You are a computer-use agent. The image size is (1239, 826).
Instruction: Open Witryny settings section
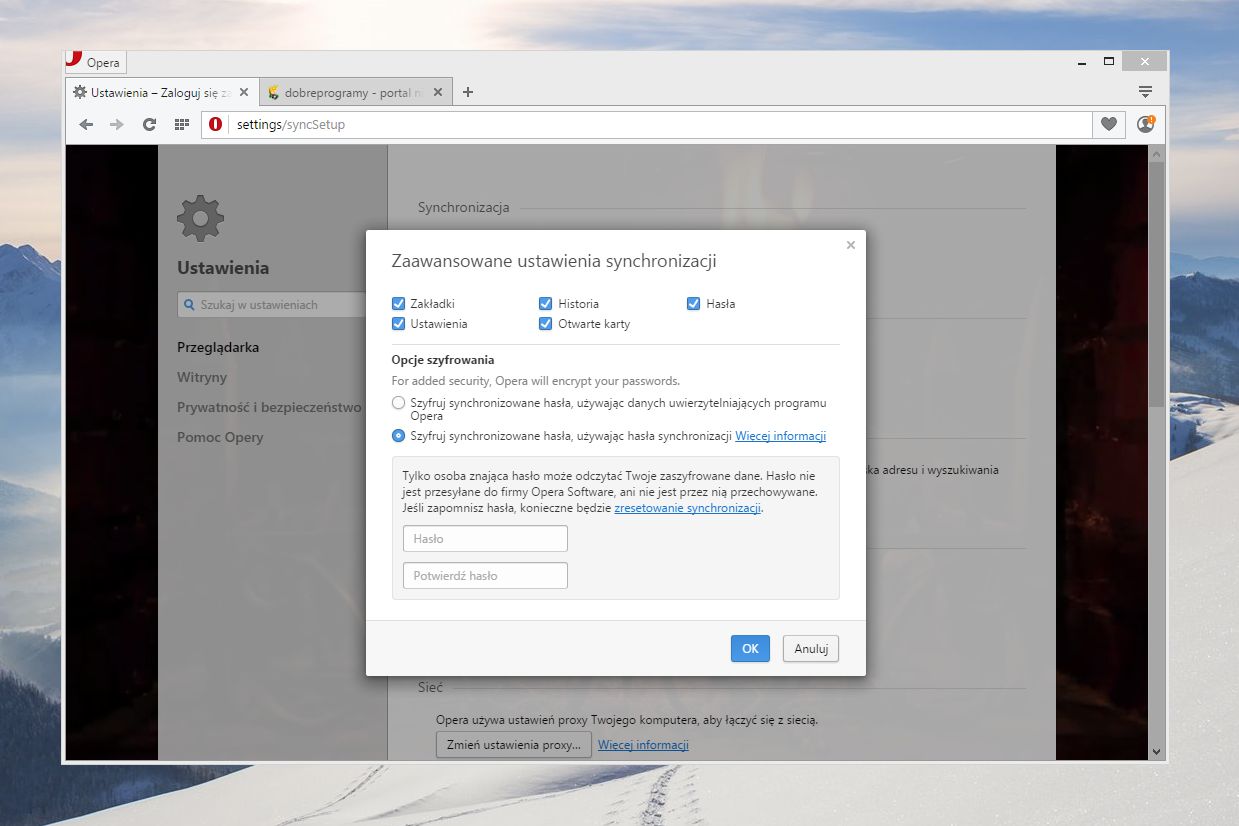pos(202,378)
